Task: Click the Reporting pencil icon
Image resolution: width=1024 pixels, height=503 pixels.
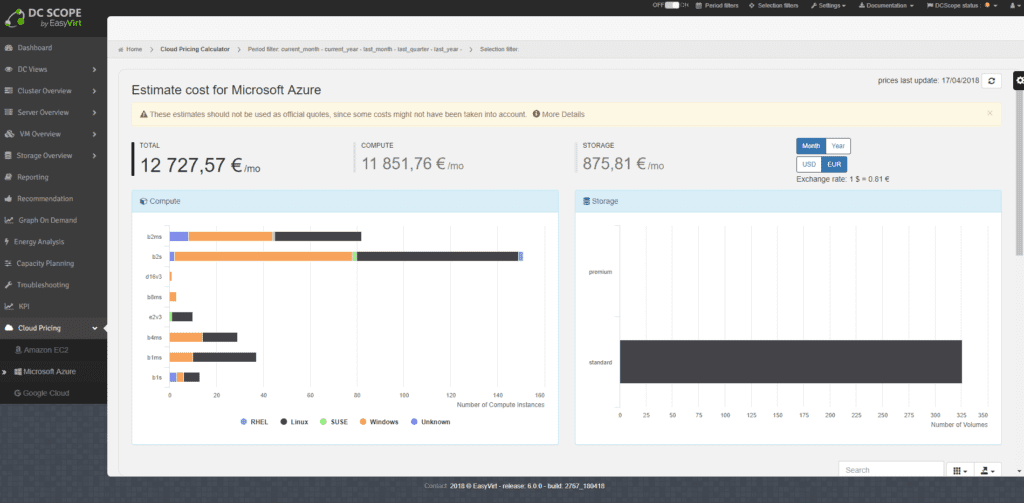Action: click(x=8, y=177)
